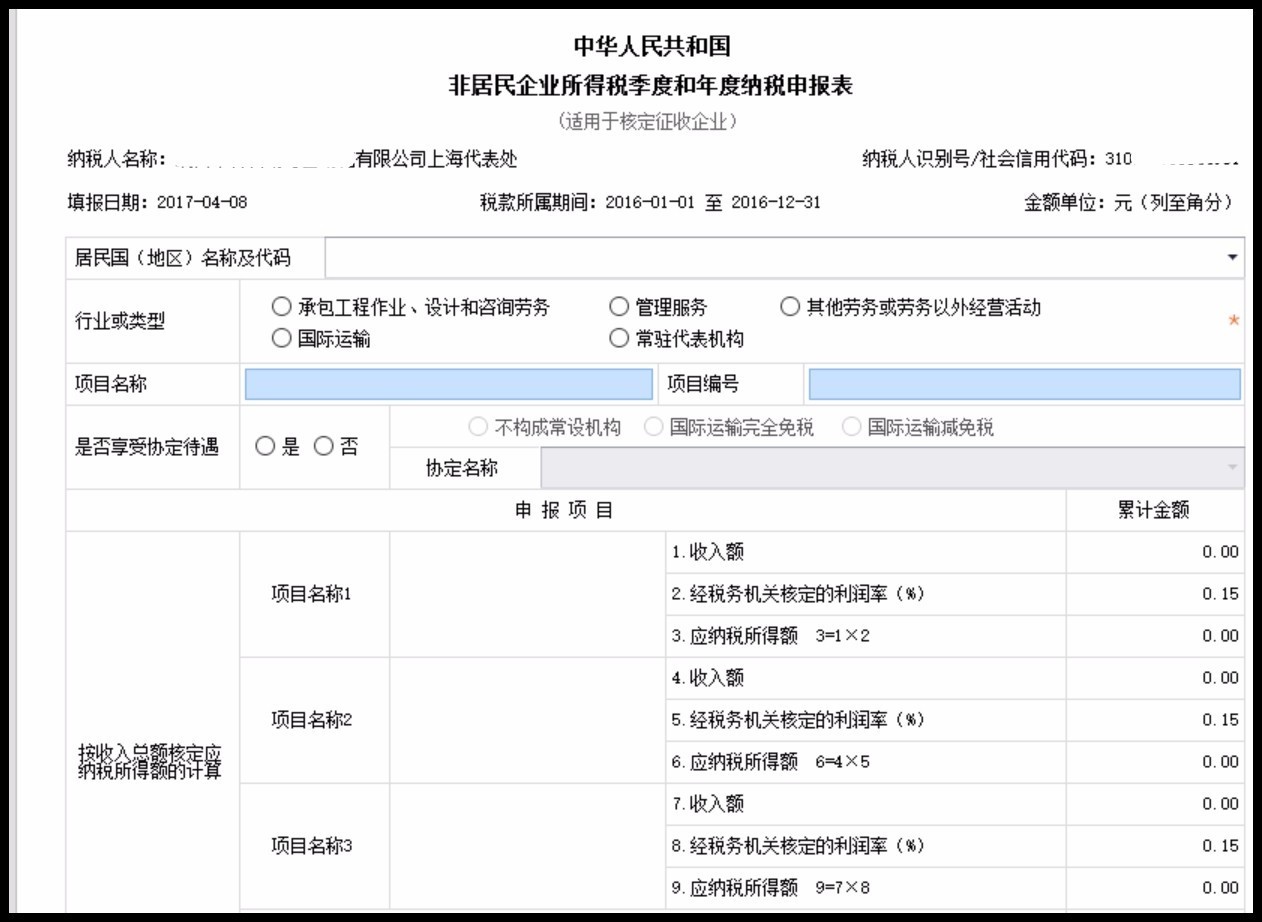
Task: Choose 否 for 是否享受协定待遇
Action: coord(323,448)
